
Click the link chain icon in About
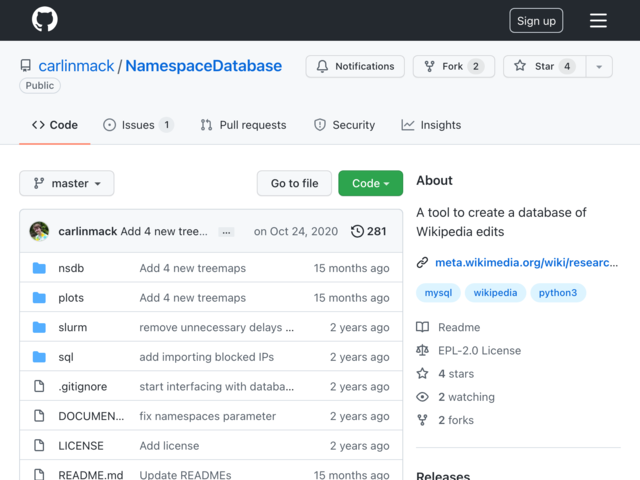click(422, 262)
